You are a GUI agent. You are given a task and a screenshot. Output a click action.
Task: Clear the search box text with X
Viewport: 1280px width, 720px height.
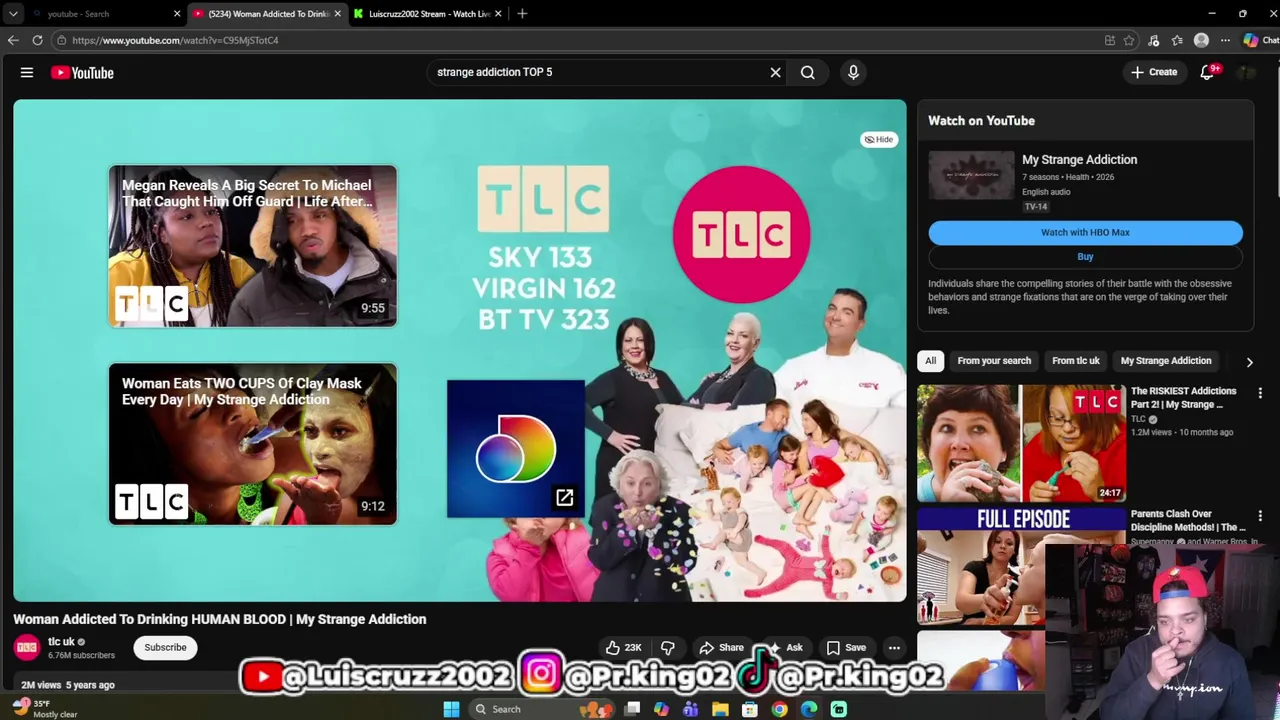(775, 72)
